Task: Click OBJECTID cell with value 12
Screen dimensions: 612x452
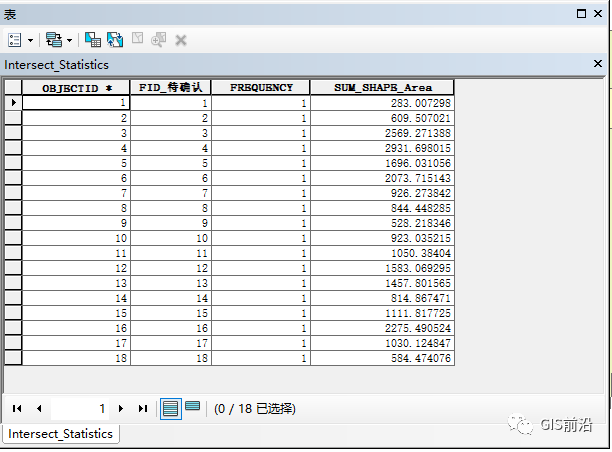Action: (x=76, y=268)
